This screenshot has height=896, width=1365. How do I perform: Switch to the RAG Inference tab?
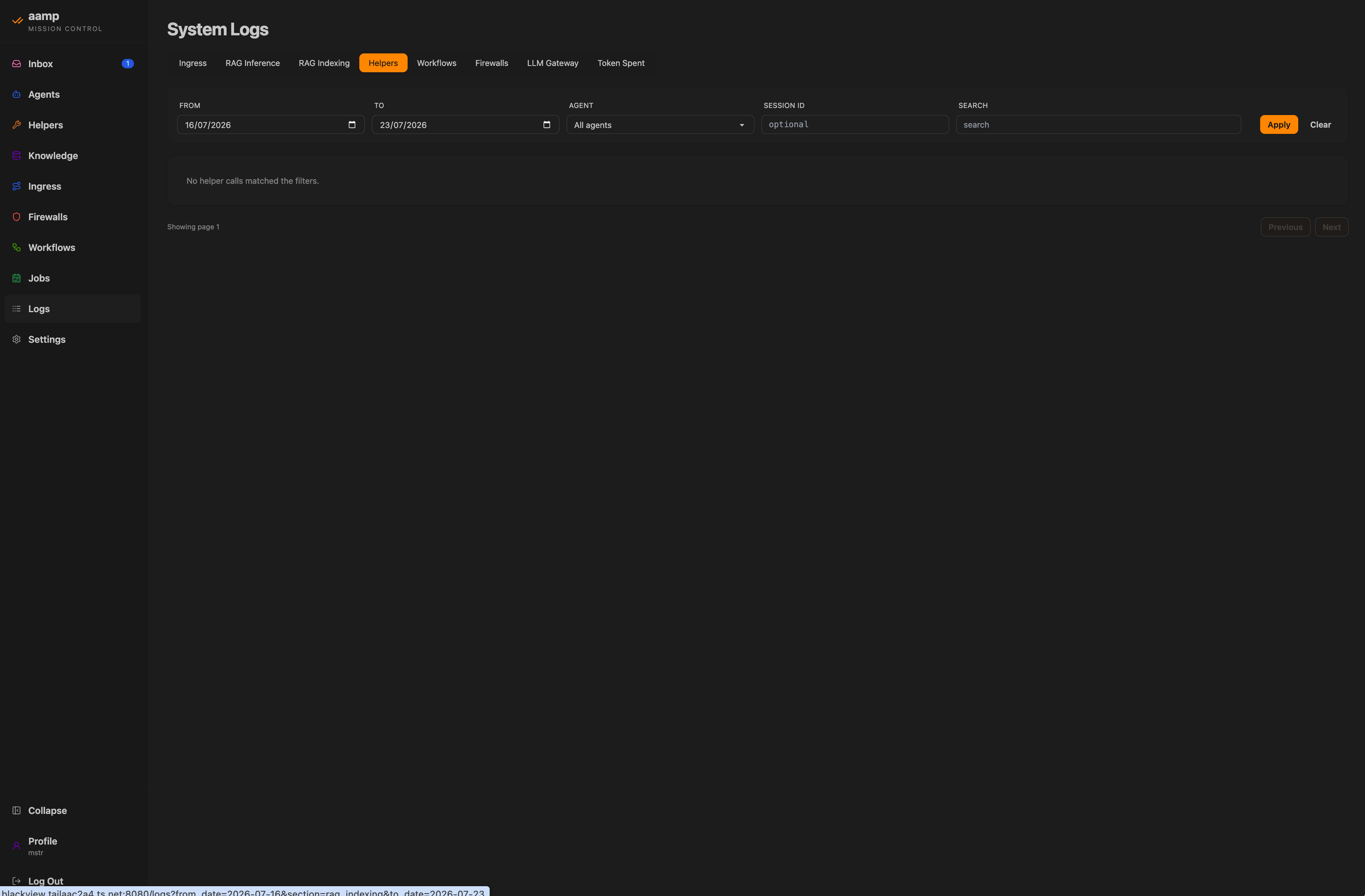(x=253, y=63)
